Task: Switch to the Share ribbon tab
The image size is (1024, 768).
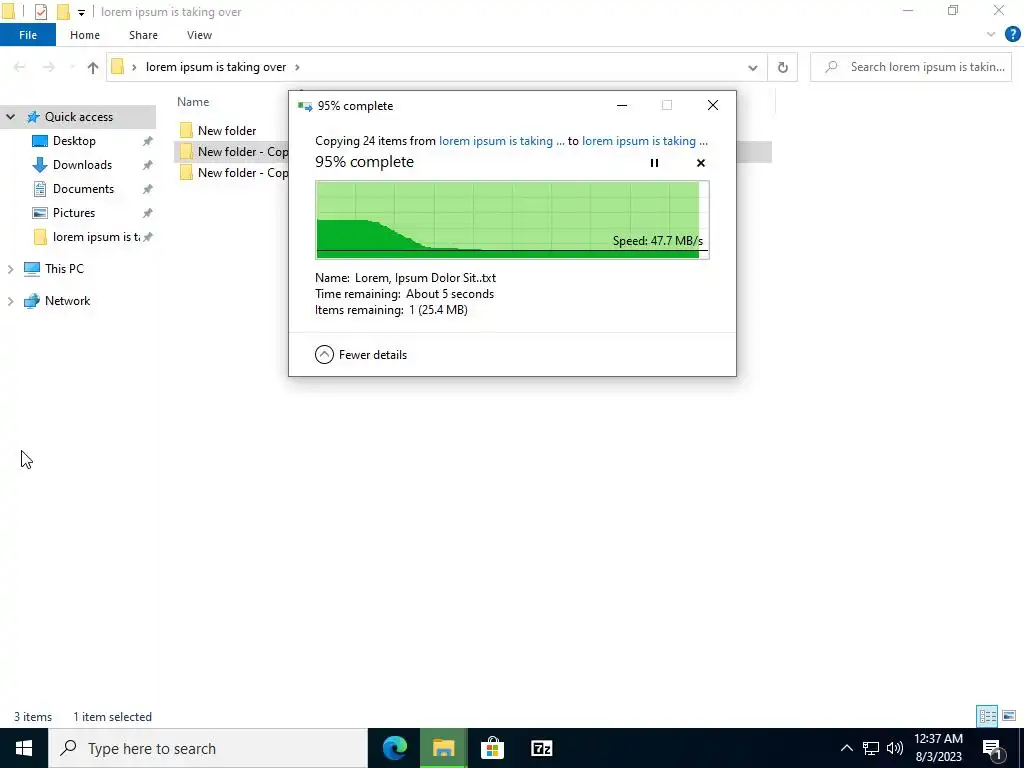Action: pyautogui.click(x=143, y=35)
